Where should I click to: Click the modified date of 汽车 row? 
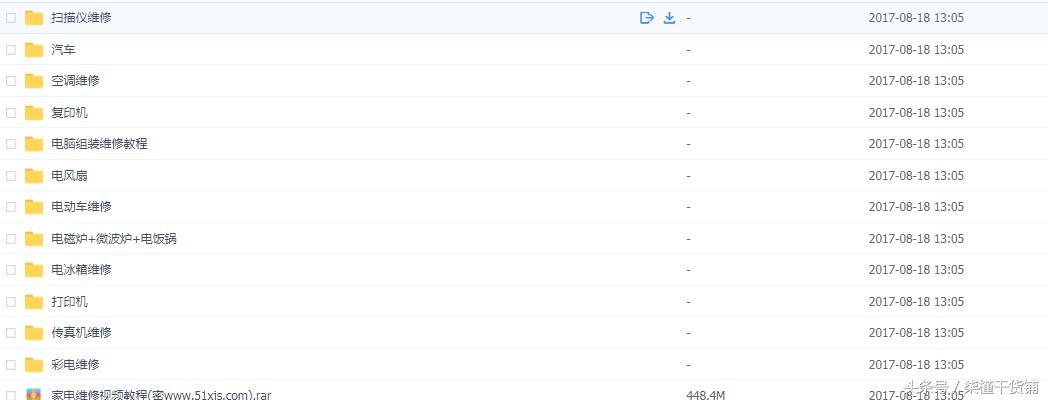click(916, 49)
